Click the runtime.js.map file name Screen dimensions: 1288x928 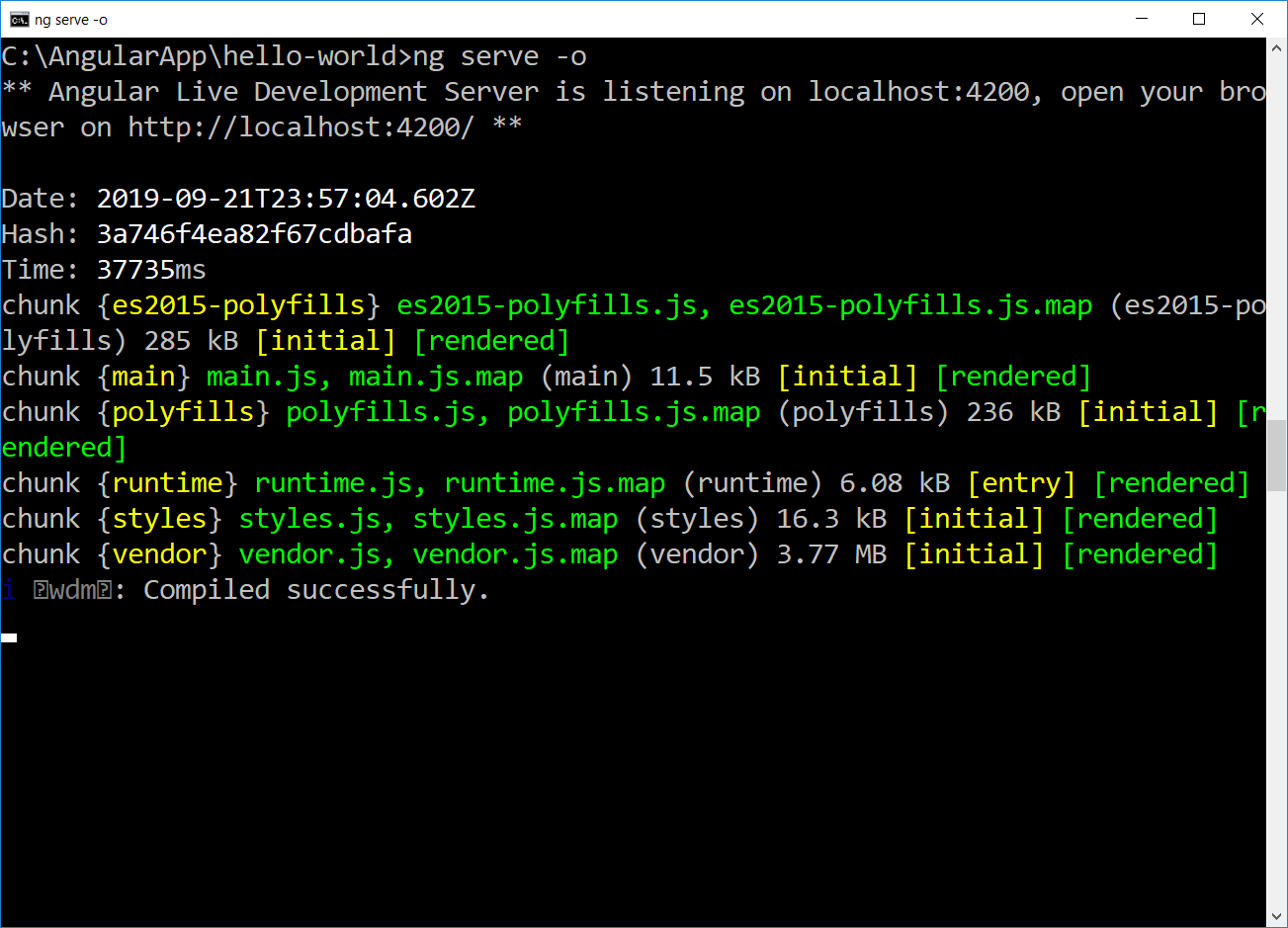click(x=555, y=483)
